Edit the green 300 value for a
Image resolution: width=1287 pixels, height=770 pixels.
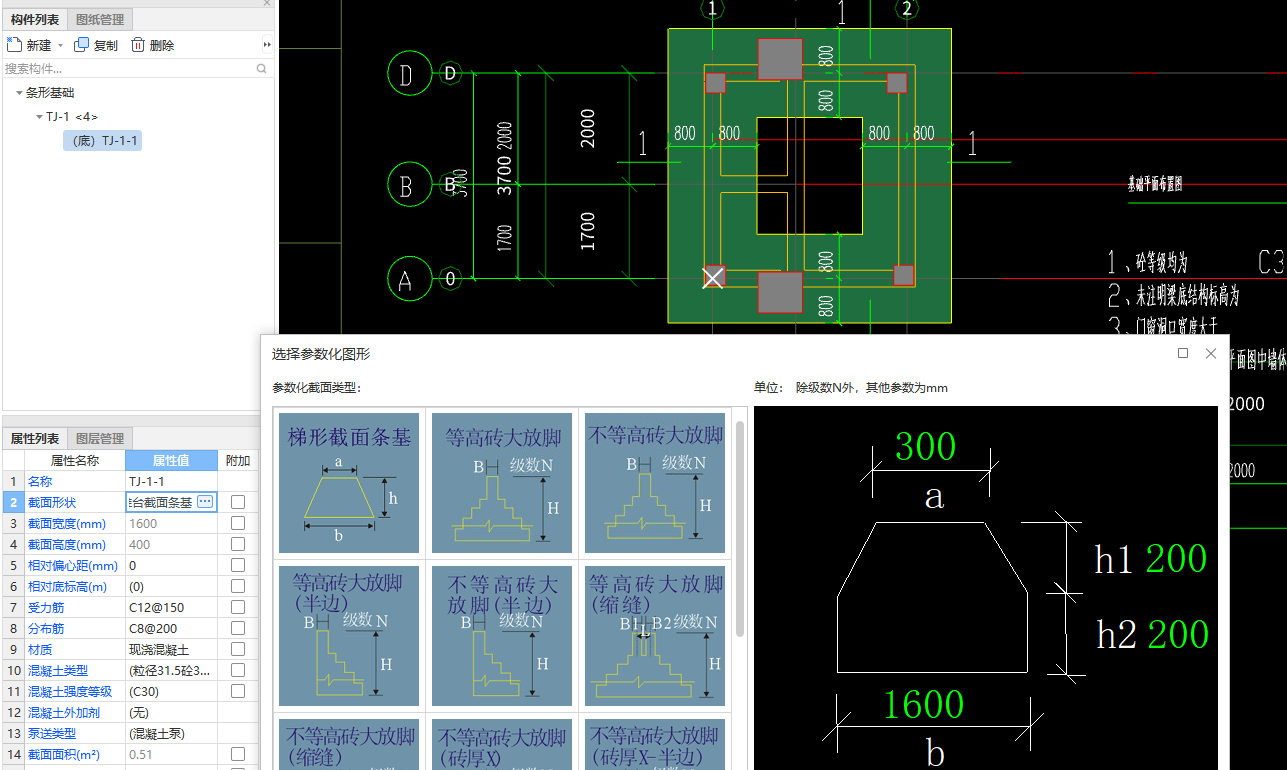click(x=926, y=447)
